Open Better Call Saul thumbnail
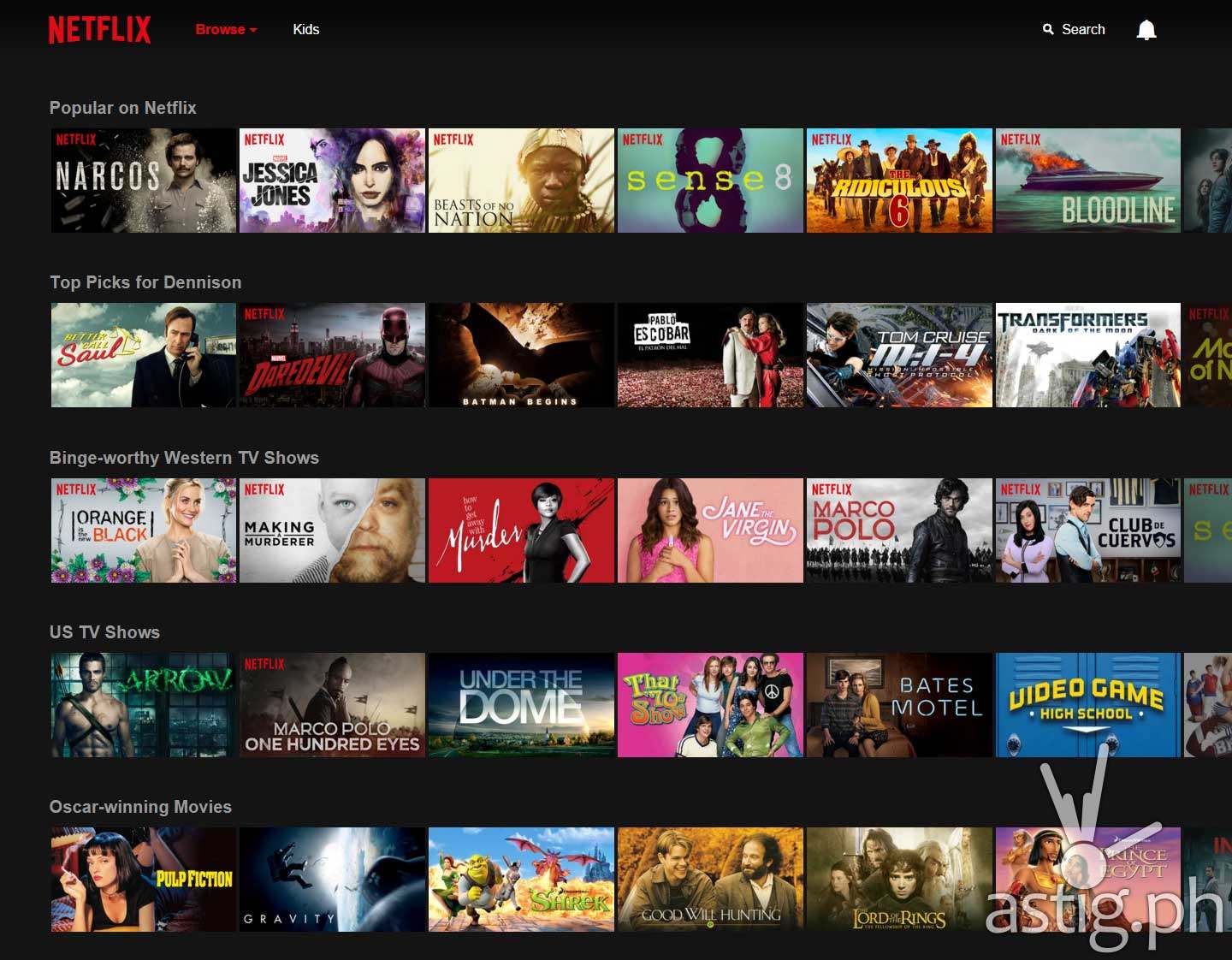Image resolution: width=1232 pixels, height=960 pixels. (144, 355)
